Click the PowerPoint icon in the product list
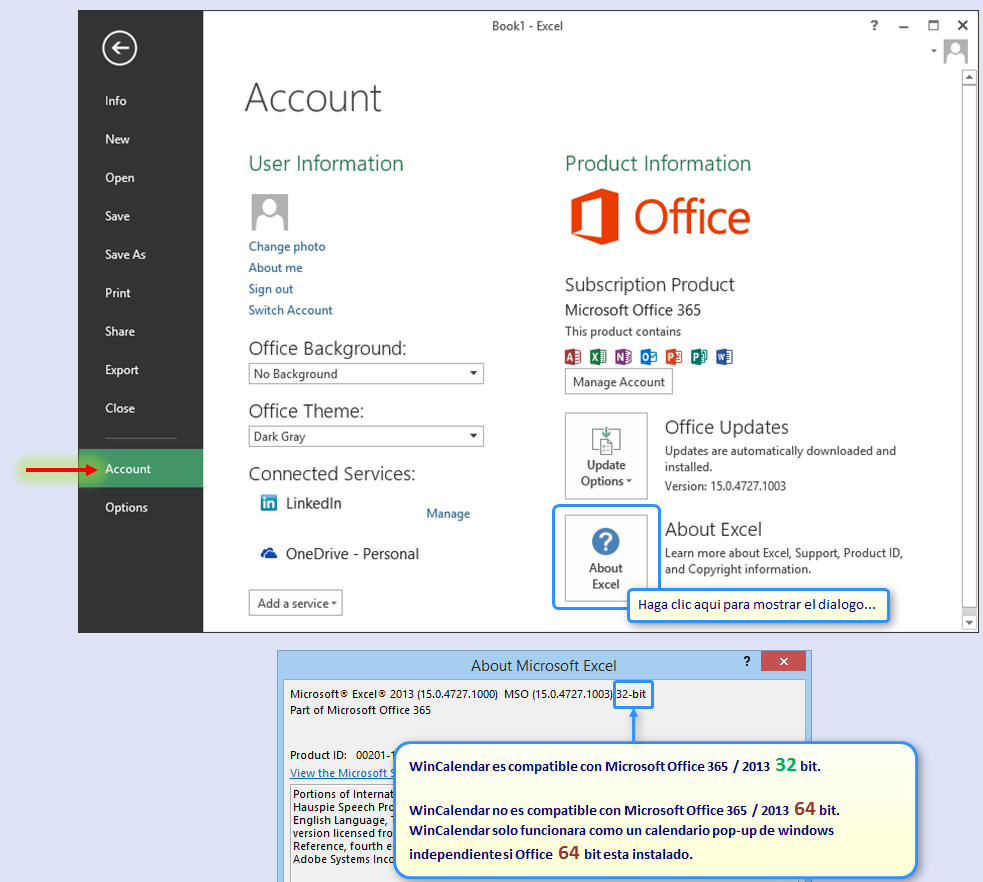 [x=672, y=355]
